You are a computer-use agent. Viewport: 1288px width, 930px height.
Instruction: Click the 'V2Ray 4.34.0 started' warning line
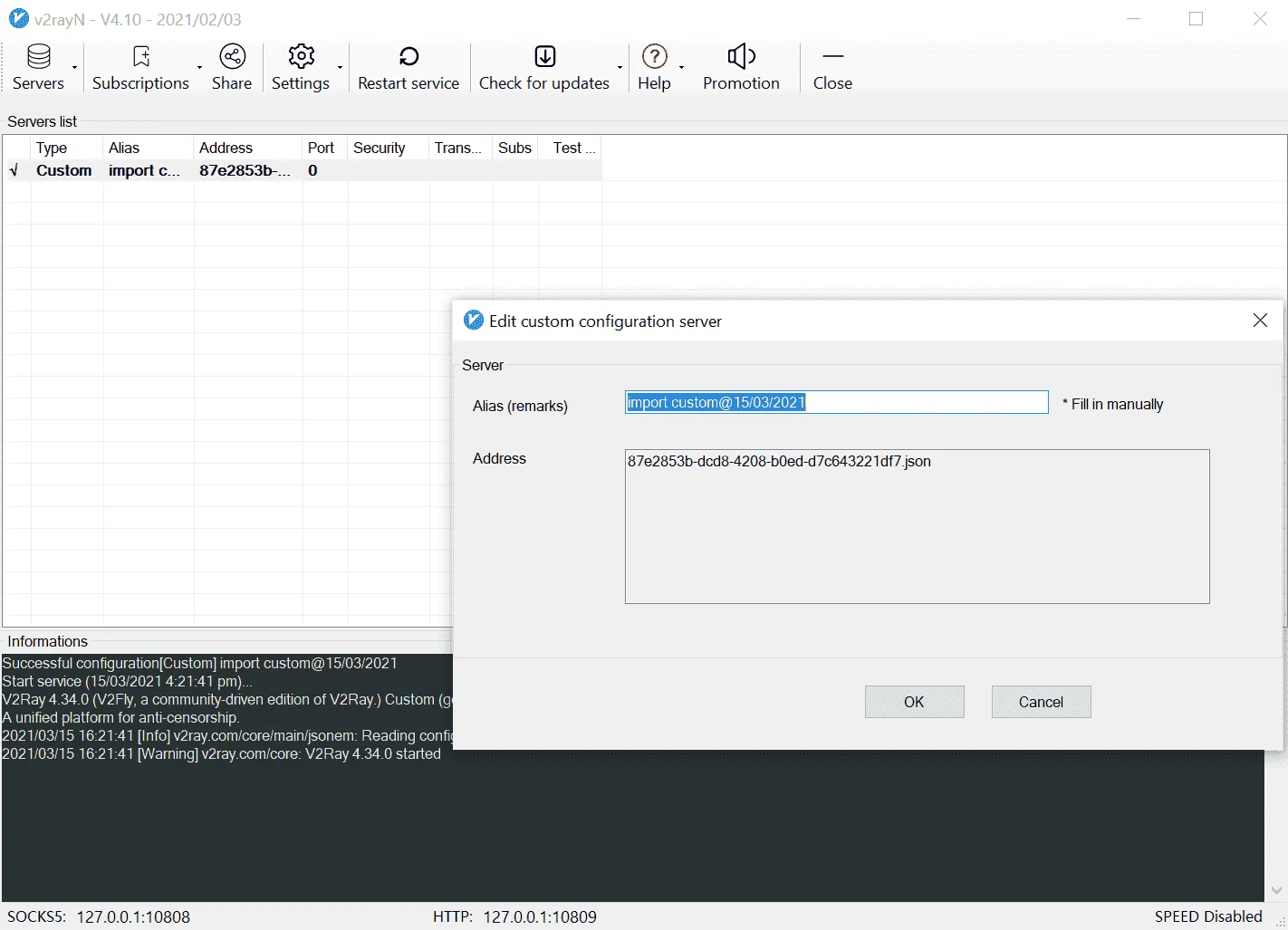tap(221, 753)
